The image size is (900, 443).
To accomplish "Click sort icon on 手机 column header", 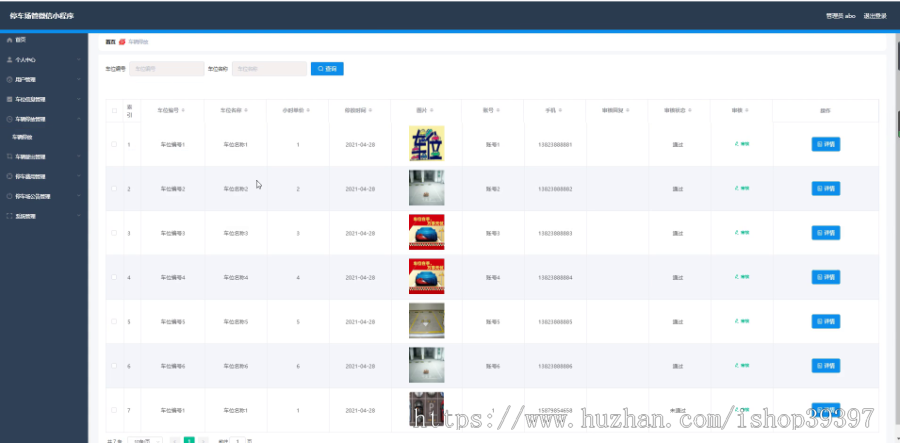I will [560, 110].
